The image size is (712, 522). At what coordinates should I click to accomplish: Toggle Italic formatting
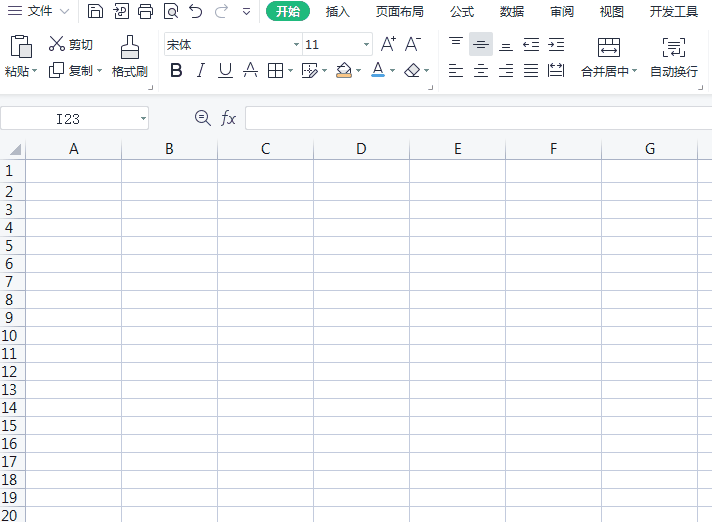(x=201, y=70)
